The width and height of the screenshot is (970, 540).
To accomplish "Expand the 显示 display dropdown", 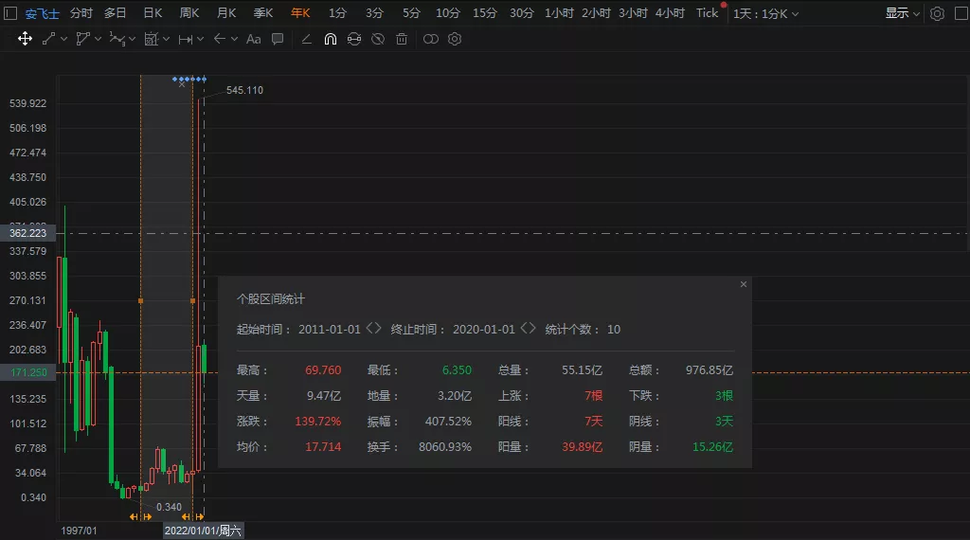I will [x=902, y=13].
